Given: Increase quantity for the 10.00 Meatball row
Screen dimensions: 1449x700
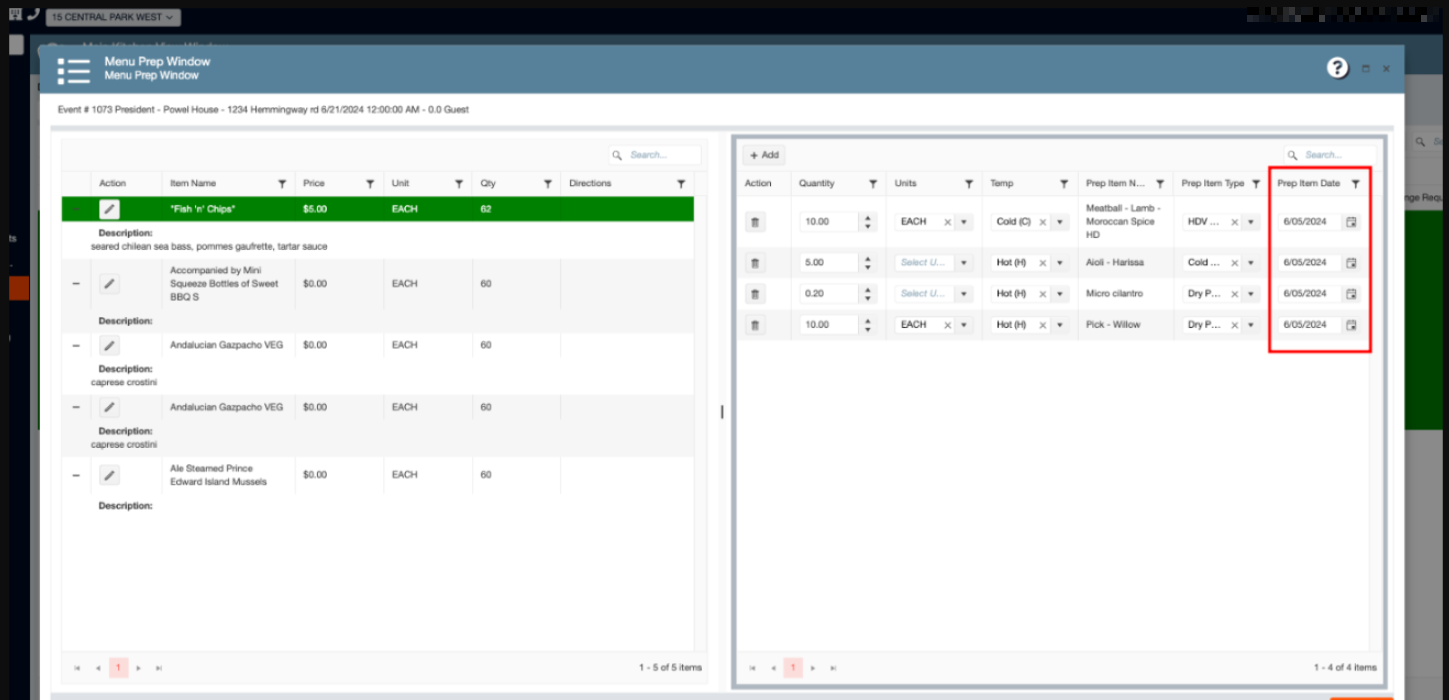Looking at the screenshot, I should tap(867, 218).
